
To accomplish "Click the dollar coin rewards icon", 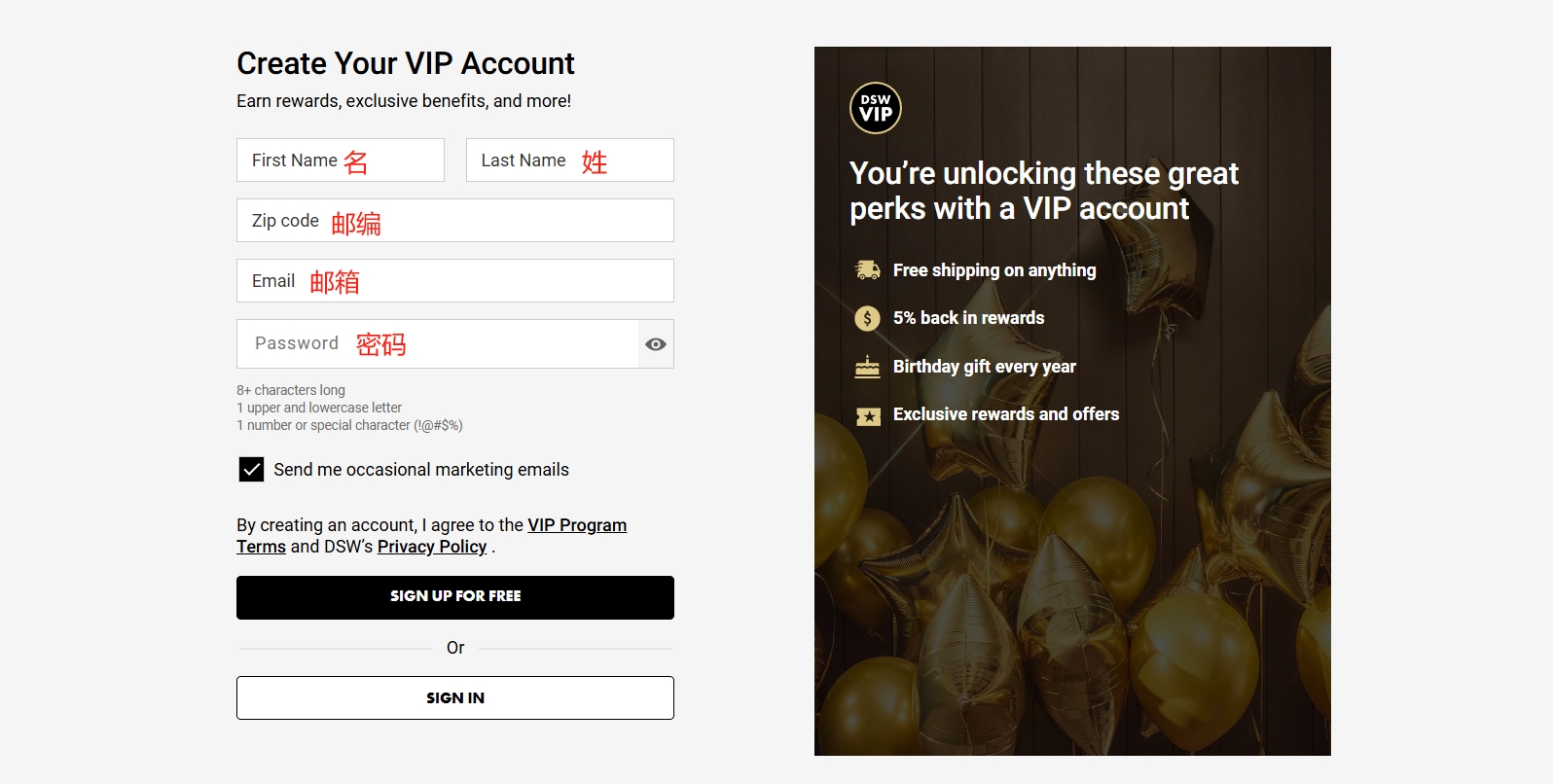I will click(x=867, y=318).
